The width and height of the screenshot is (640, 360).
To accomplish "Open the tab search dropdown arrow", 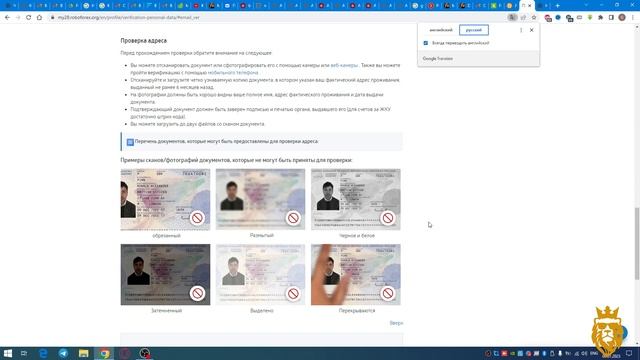I will click(x=586, y=5).
